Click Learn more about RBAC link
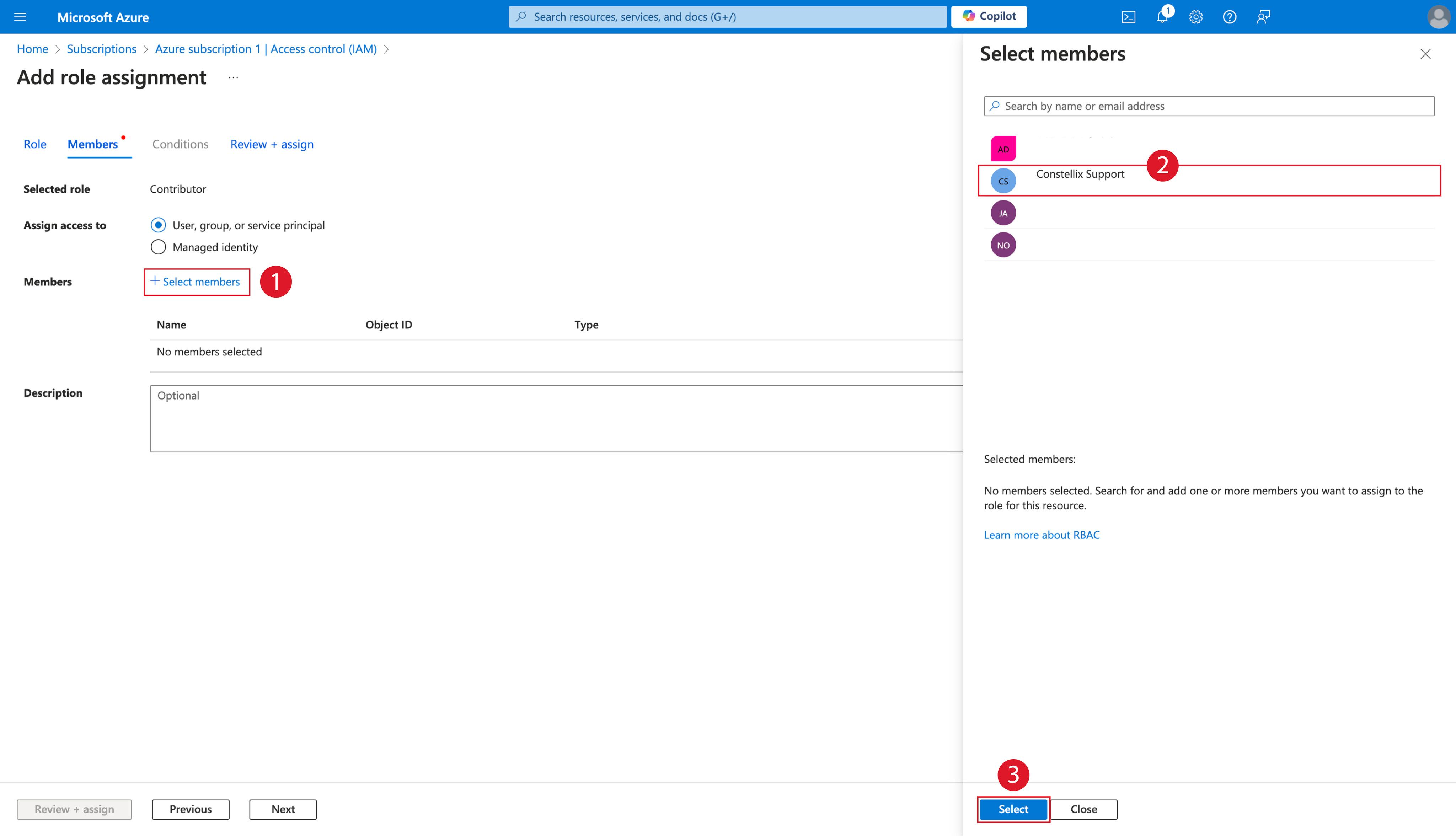Image resolution: width=1456 pixels, height=836 pixels. 1042,535
